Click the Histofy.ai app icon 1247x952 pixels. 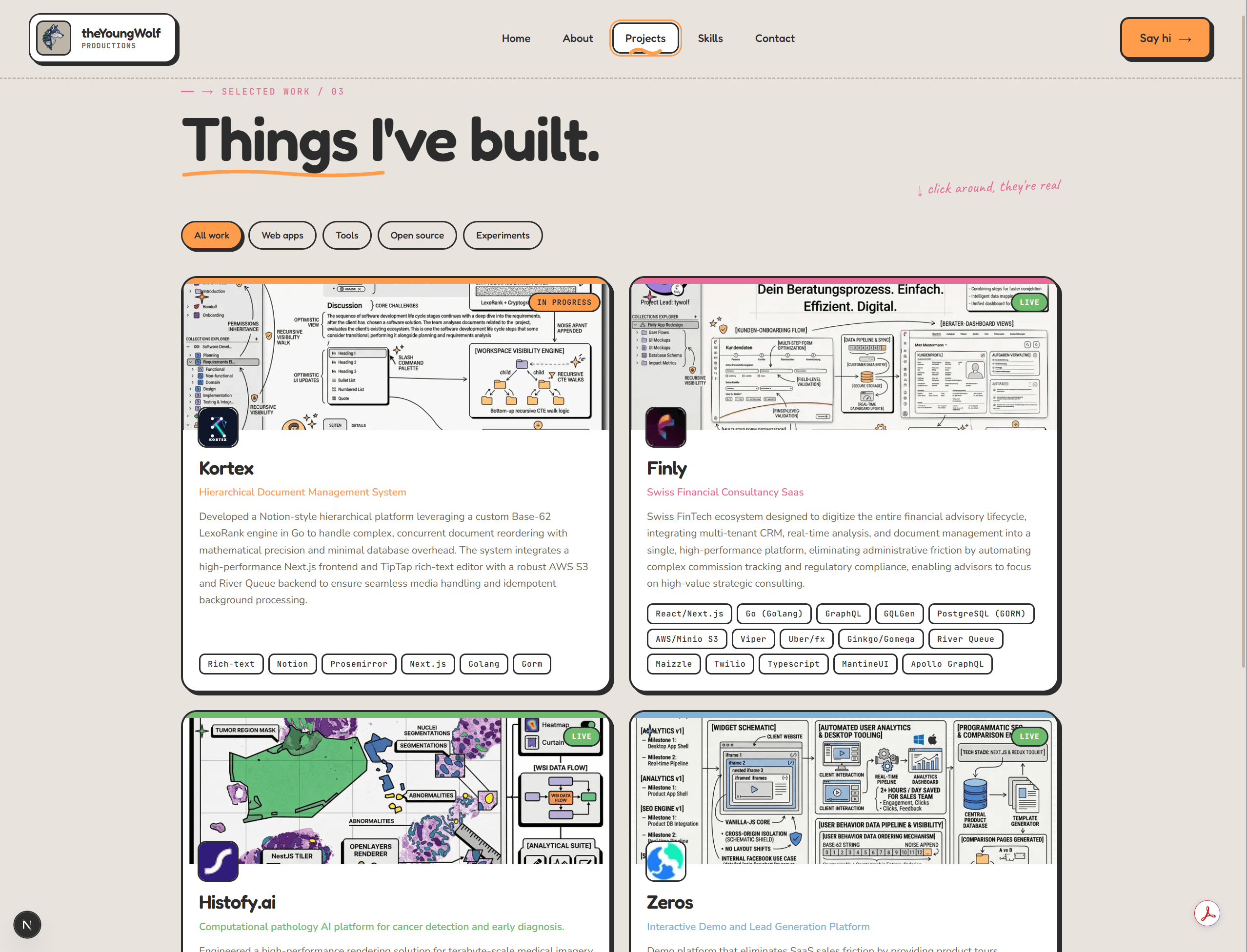(x=218, y=861)
